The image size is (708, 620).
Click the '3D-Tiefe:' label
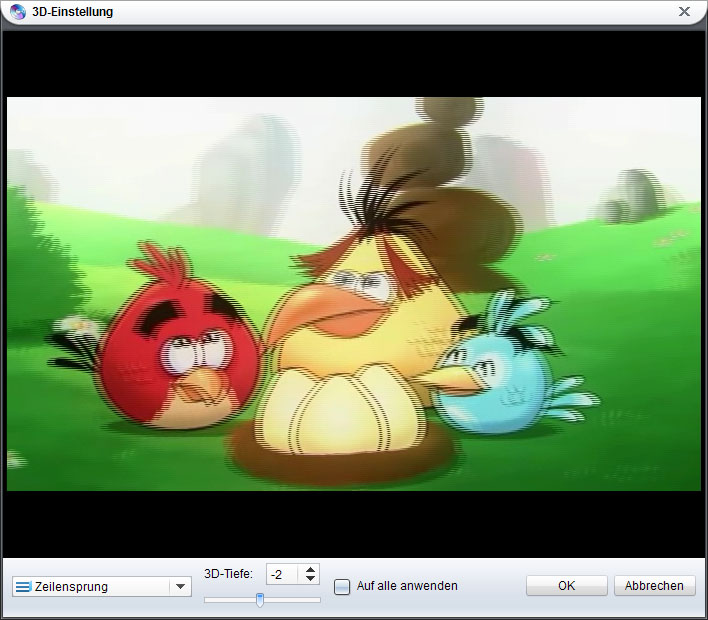click(x=228, y=573)
